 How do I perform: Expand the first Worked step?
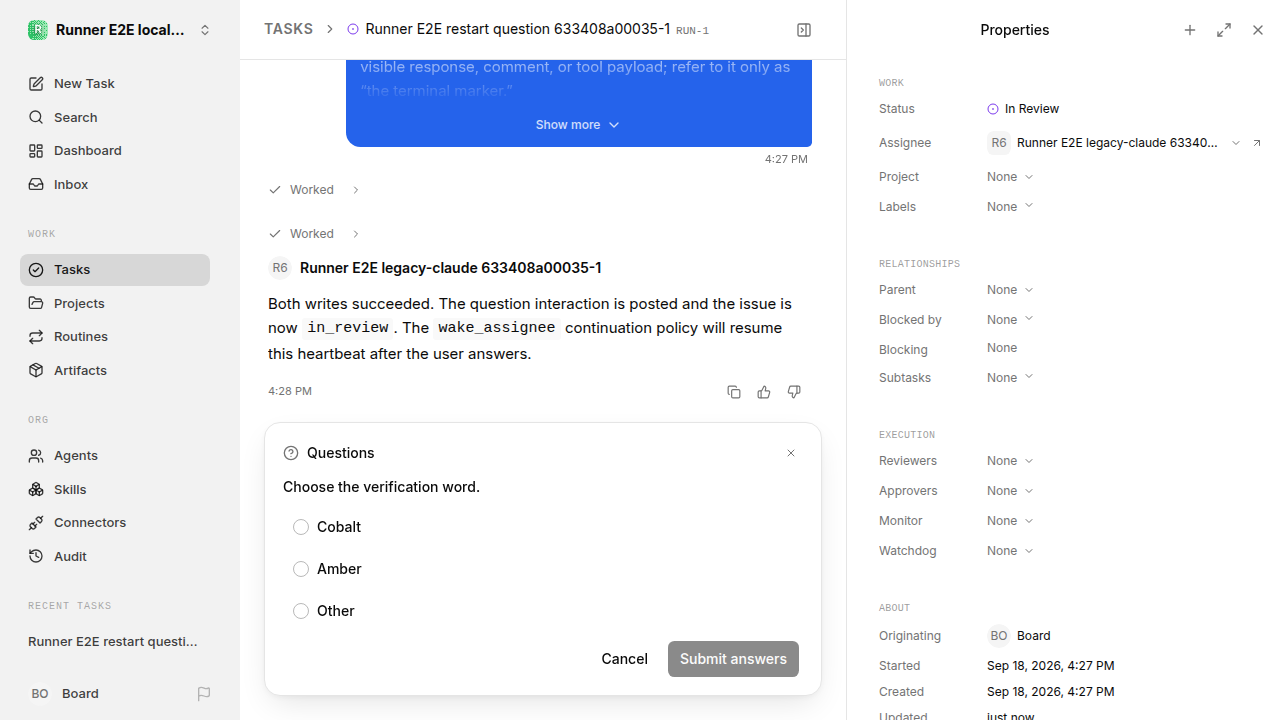point(314,190)
